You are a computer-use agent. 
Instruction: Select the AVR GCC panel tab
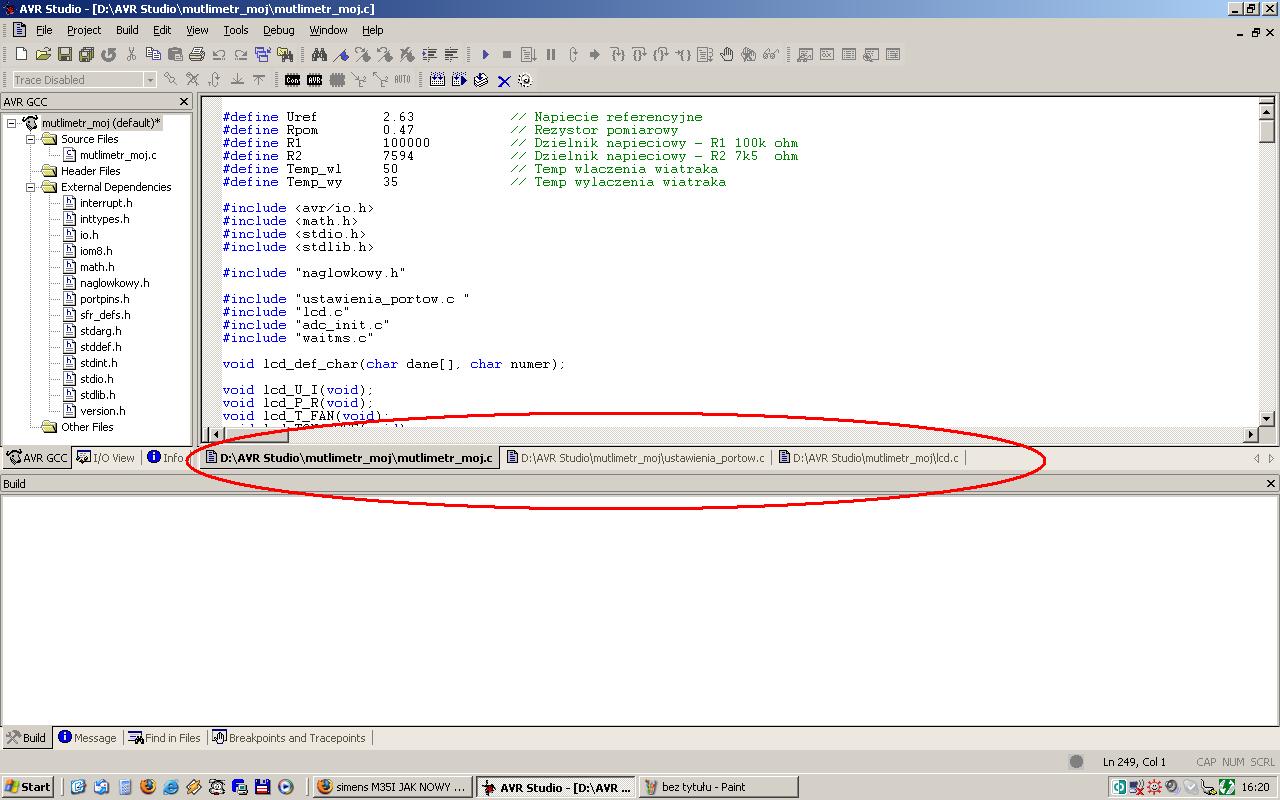(37, 458)
